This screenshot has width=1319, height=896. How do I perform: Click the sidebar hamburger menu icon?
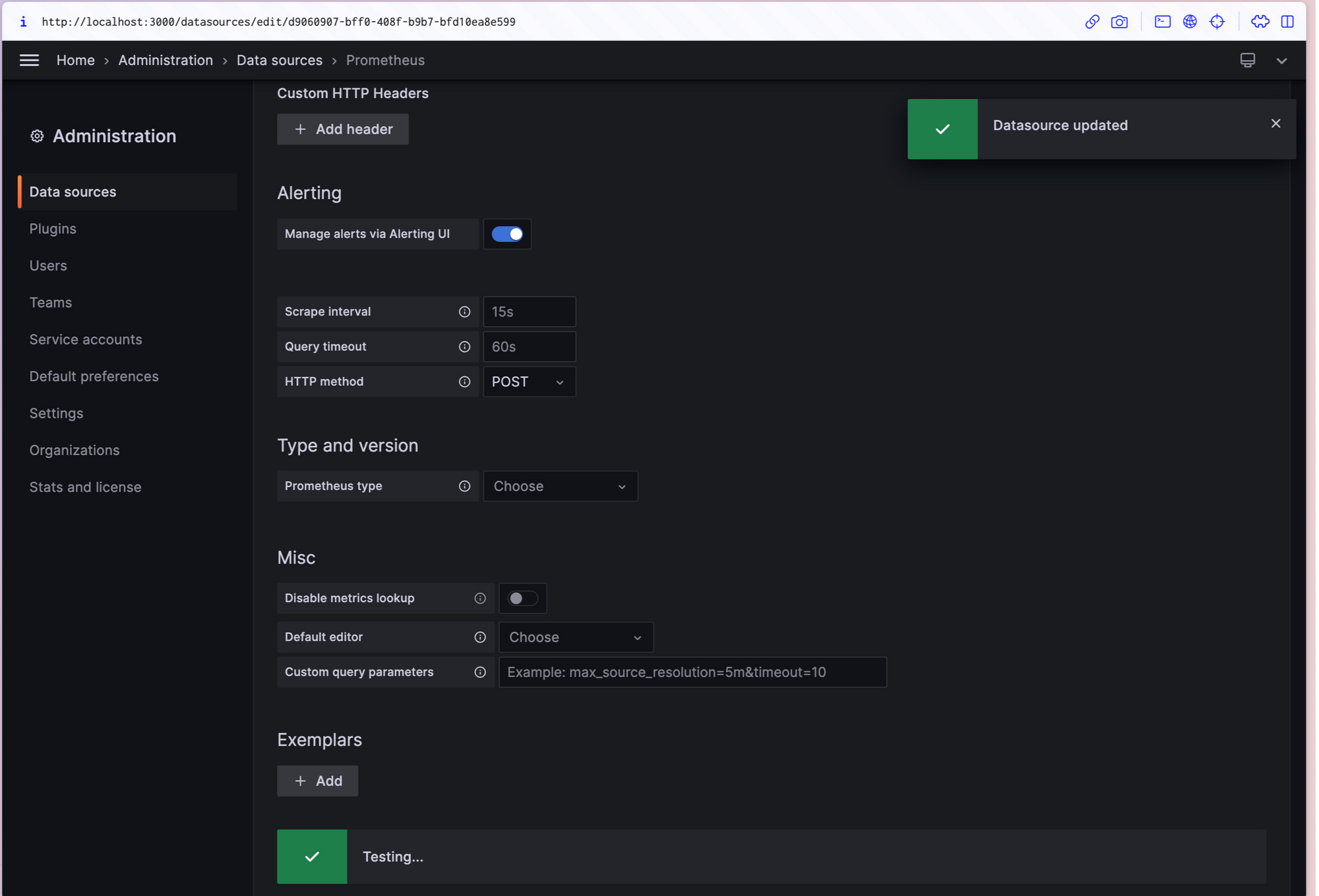29,60
